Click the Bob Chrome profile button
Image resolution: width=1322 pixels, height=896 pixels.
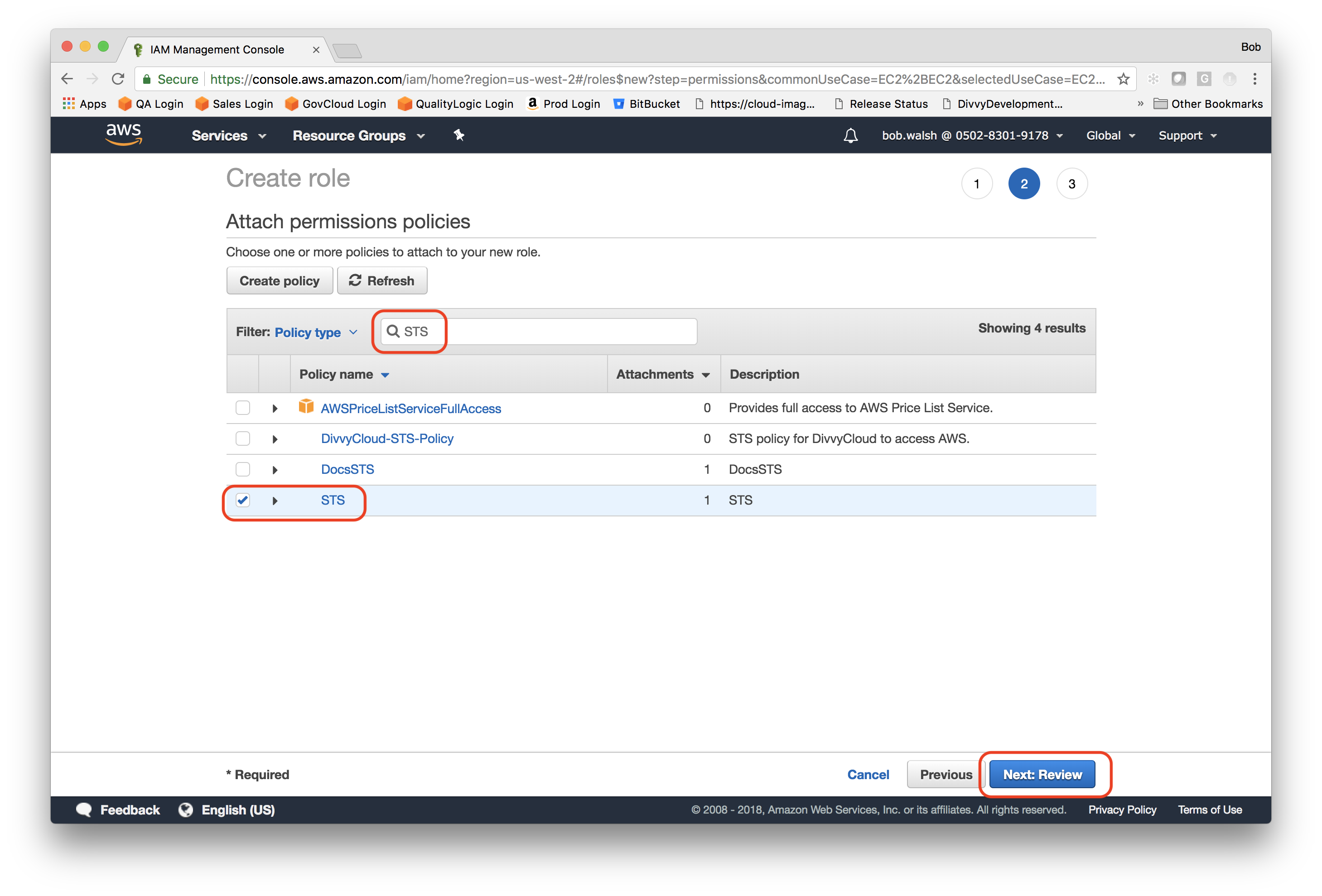pyautogui.click(x=1250, y=47)
